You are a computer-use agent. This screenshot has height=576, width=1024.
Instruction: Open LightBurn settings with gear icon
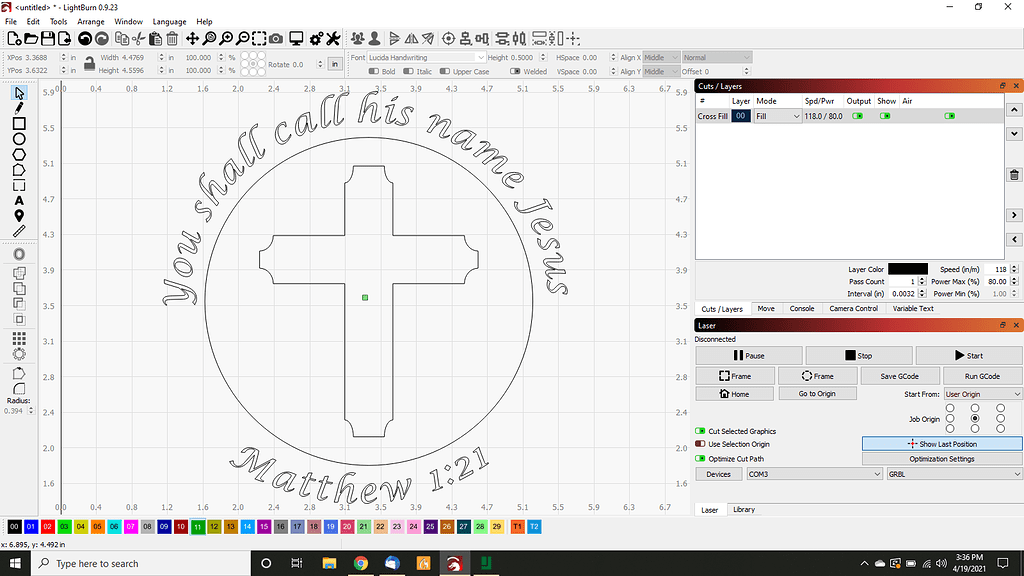click(316, 38)
